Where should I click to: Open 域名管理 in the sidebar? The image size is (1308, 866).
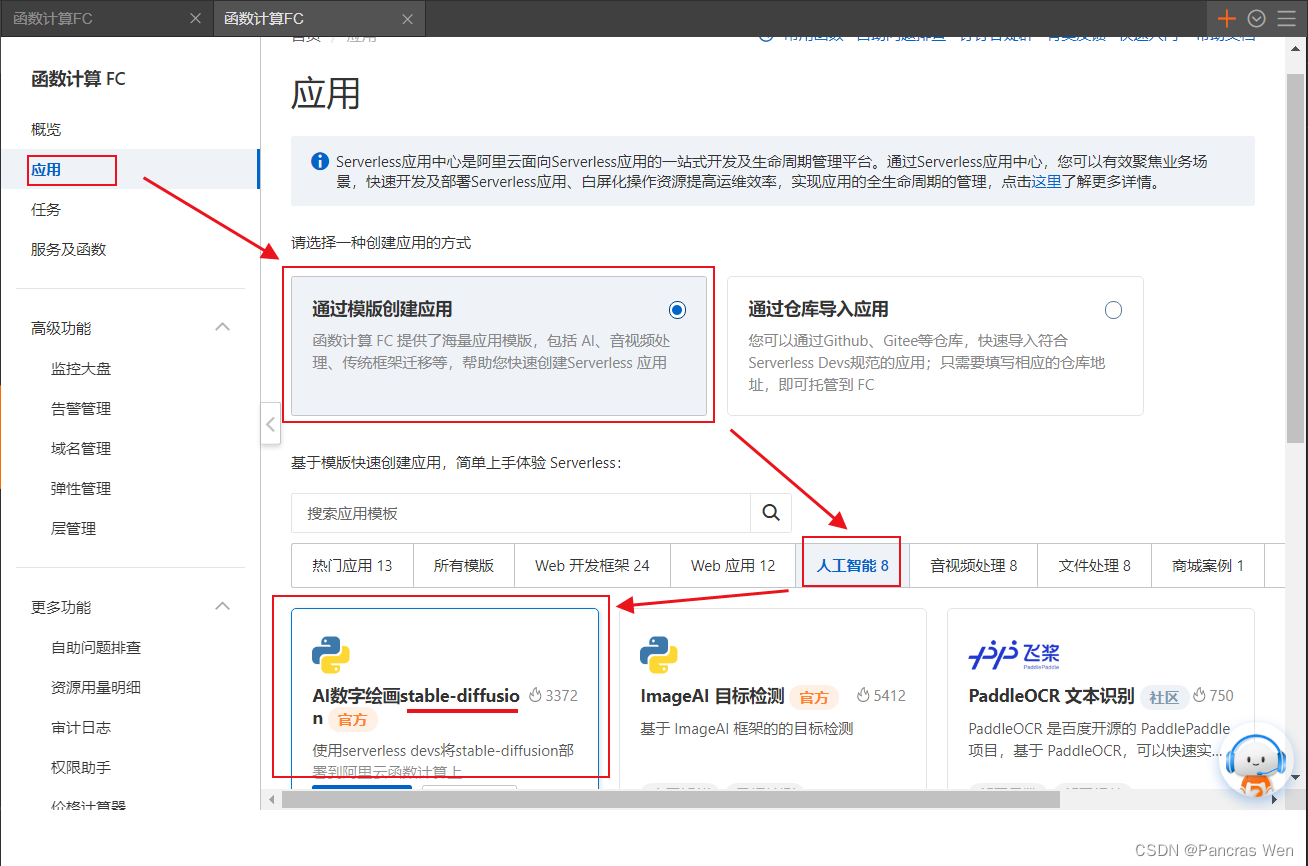[81, 448]
